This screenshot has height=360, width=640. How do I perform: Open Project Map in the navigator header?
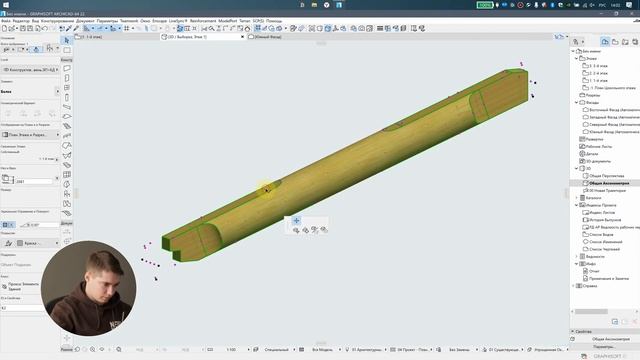pyautogui.click(x=605, y=42)
